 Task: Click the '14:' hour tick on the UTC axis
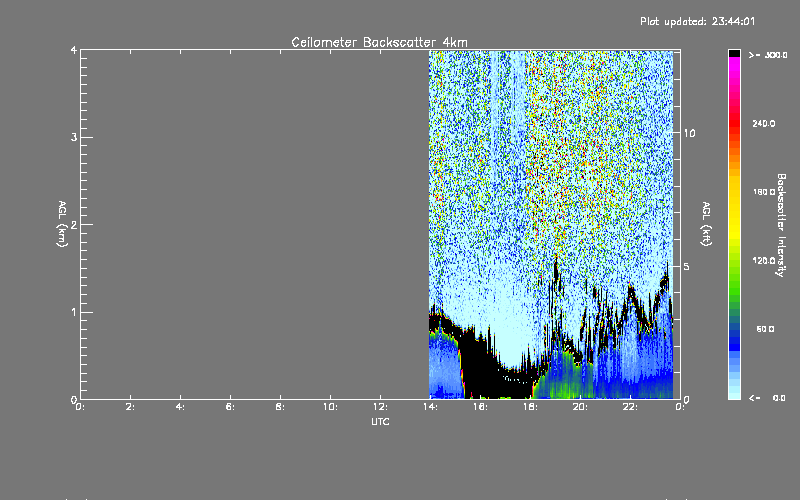click(430, 407)
